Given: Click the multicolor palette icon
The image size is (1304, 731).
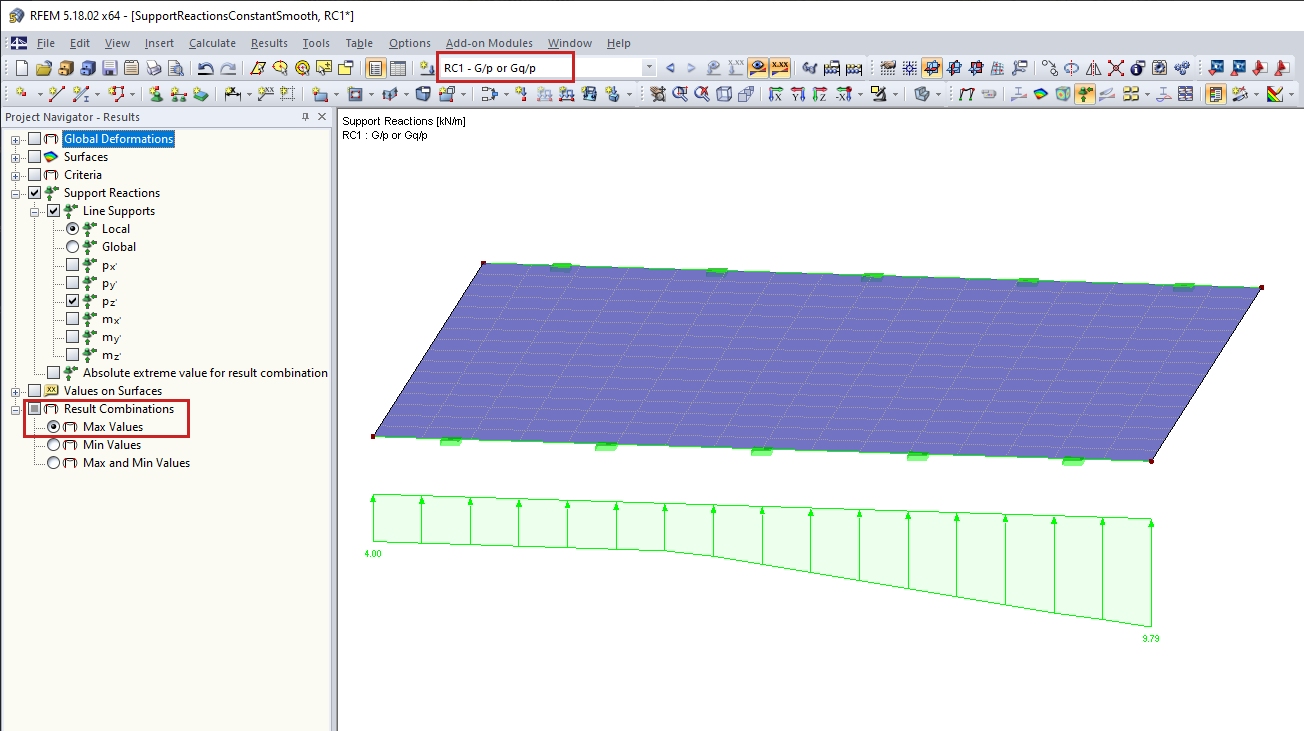Looking at the screenshot, I should coord(1274,94).
